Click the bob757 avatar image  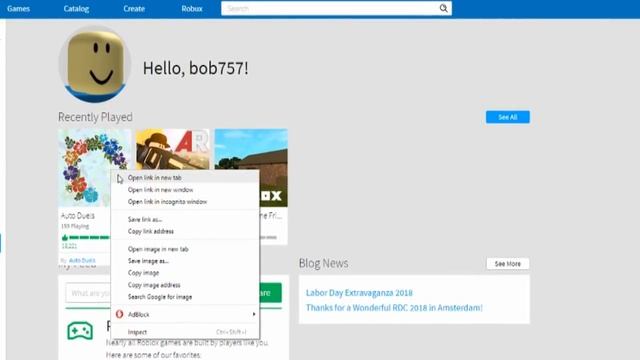point(95,64)
